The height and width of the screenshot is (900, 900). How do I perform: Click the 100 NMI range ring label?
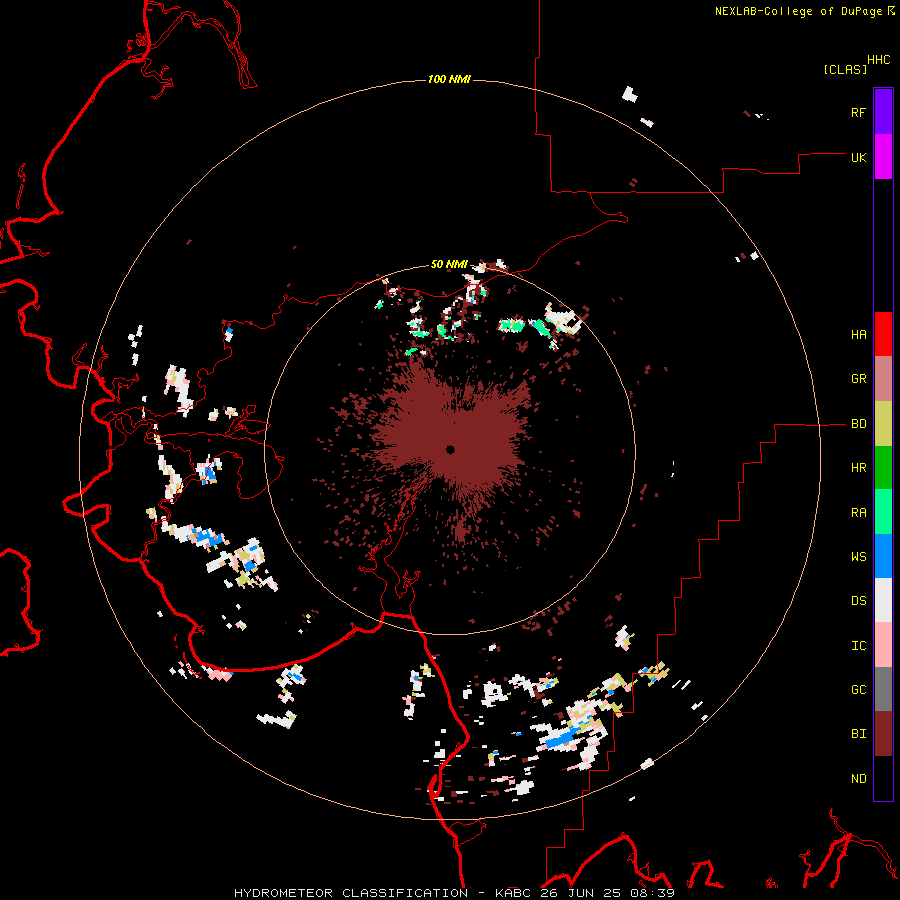(449, 79)
